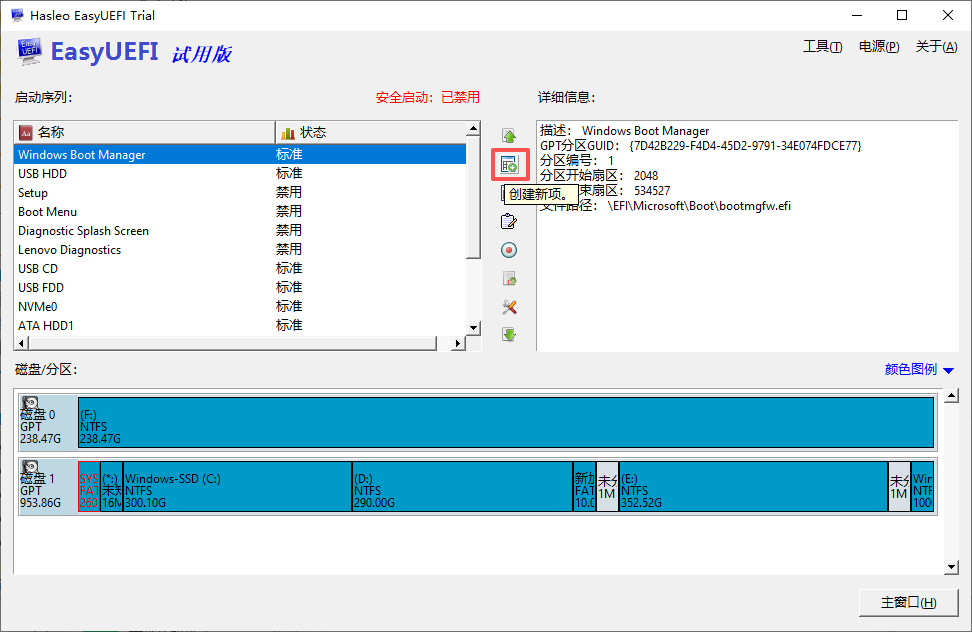Click the create new entry icon

pyautogui.click(x=509, y=165)
